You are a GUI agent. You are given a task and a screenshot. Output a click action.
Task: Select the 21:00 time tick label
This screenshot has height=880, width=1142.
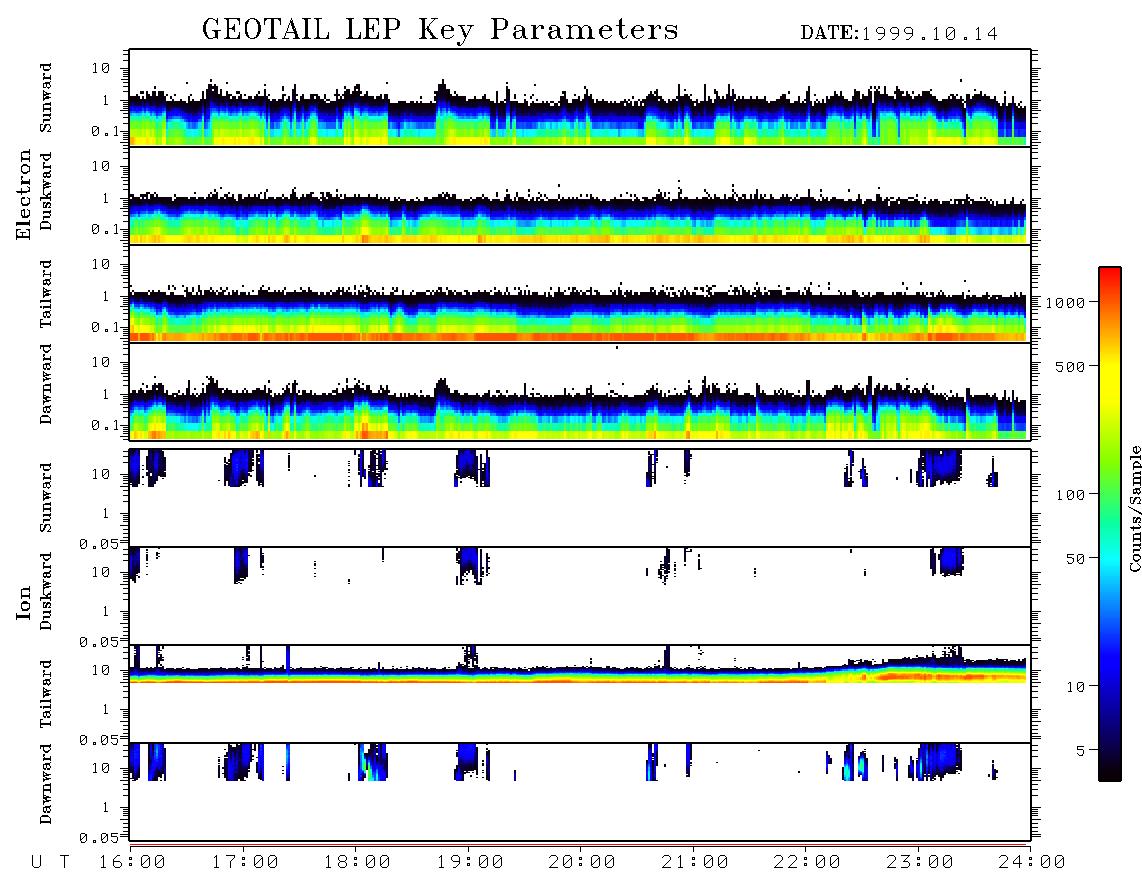(695, 862)
